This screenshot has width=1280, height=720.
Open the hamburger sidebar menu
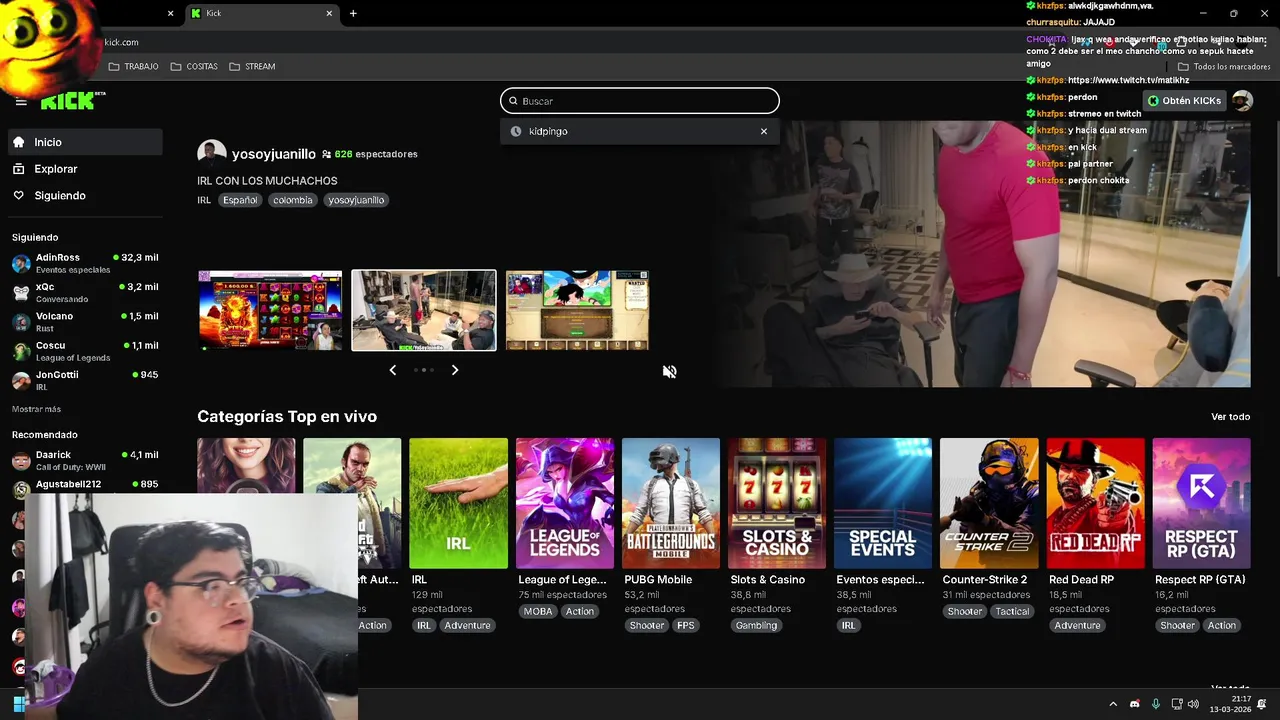click(21, 101)
